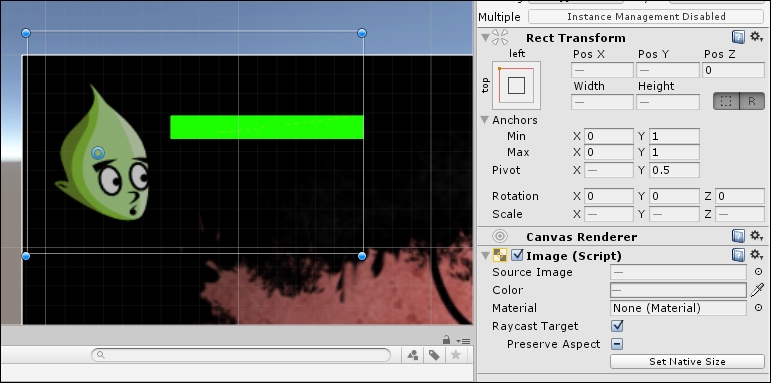Open Source Image object picker circle
Image resolution: width=771 pixels, height=383 pixels.
pos(758,272)
